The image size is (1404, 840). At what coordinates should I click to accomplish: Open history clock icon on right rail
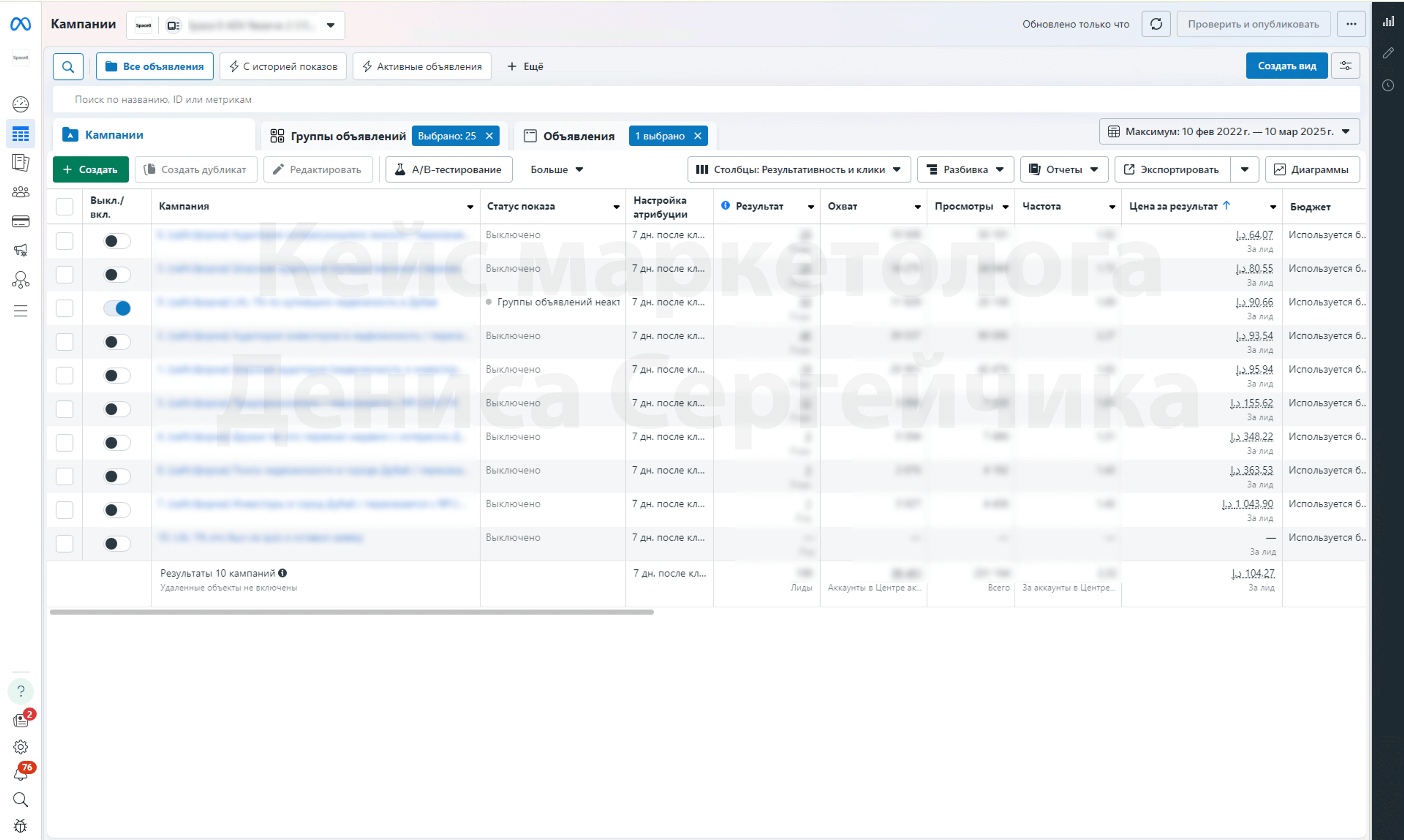pyautogui.click(x=1388, y=86)
